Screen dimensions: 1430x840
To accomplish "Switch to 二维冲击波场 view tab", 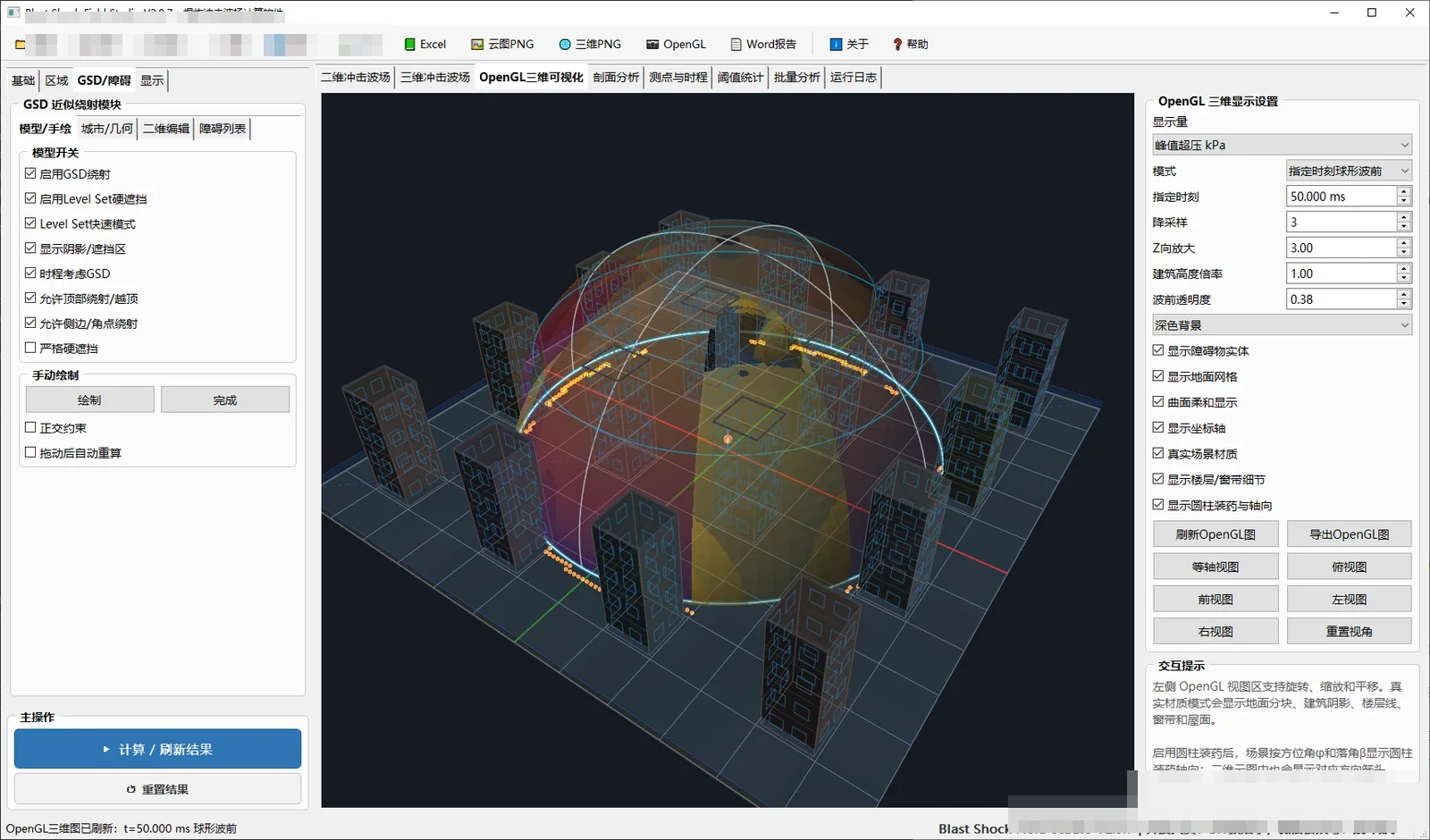I will [356, 78].
